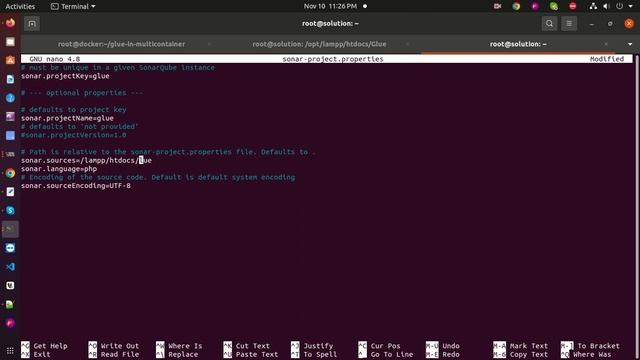Click the 'must be unique' comment line
The width and height of the screenshot is (640, 360).
point(118,67)
